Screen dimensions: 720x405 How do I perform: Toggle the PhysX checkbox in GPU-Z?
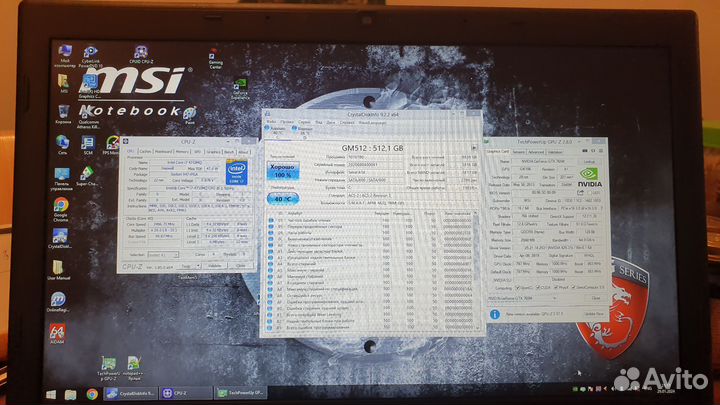pos(557,287)
